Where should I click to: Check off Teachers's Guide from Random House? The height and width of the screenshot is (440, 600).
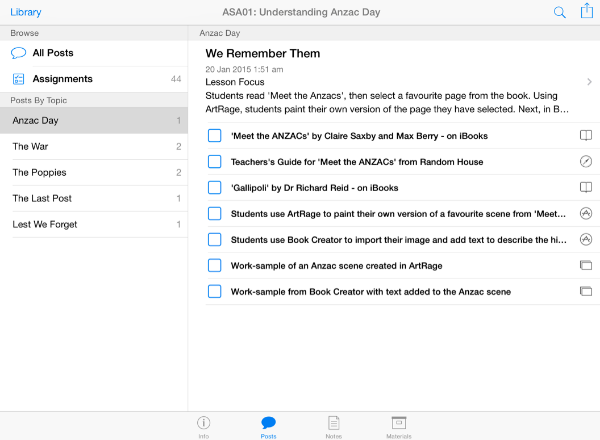[214, 161]
